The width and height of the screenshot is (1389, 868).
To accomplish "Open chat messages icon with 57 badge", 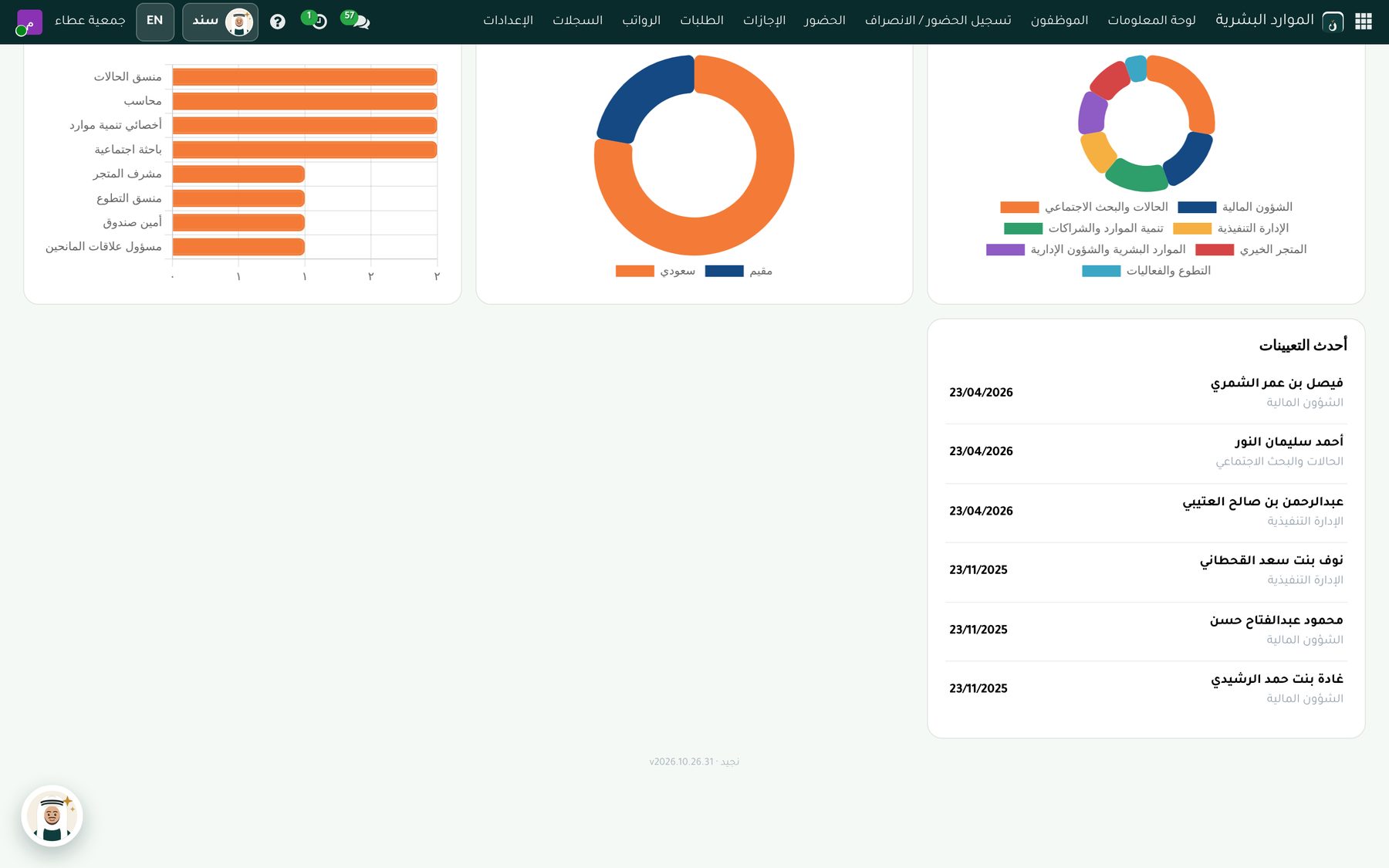I will pyautogui.click(x=357, y=20).
